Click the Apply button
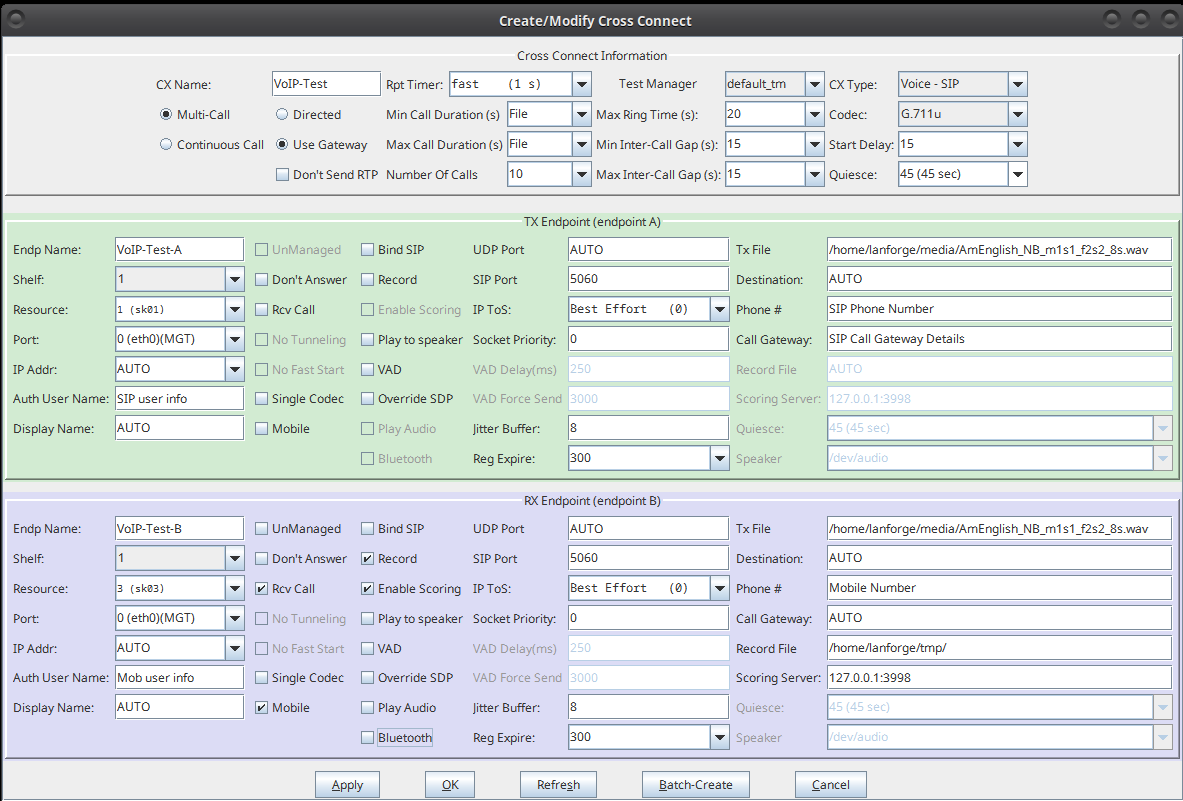This screenshot has height=801, width=1183. coord(347,785)
